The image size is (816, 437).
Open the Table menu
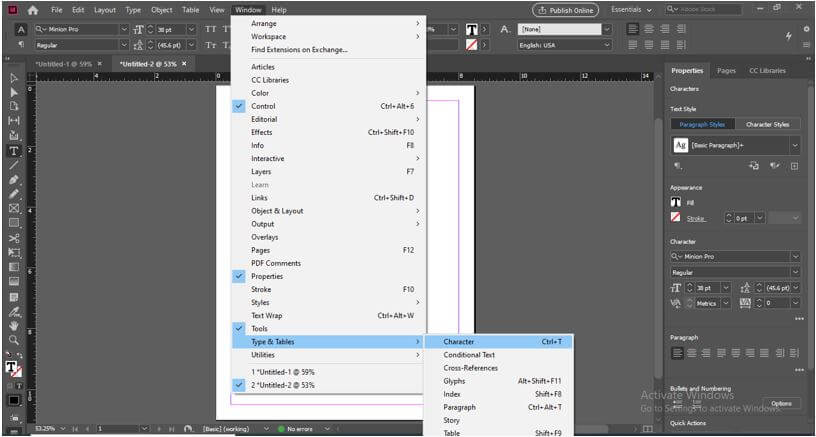pyautogui.click(x=190, y=10)
